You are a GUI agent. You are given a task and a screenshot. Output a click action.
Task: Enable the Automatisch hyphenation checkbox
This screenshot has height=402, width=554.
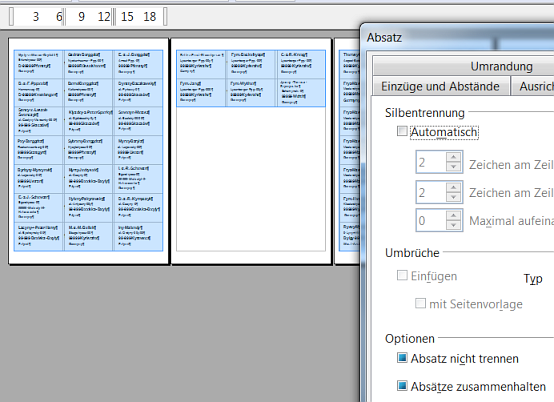(x=402, y=131)
